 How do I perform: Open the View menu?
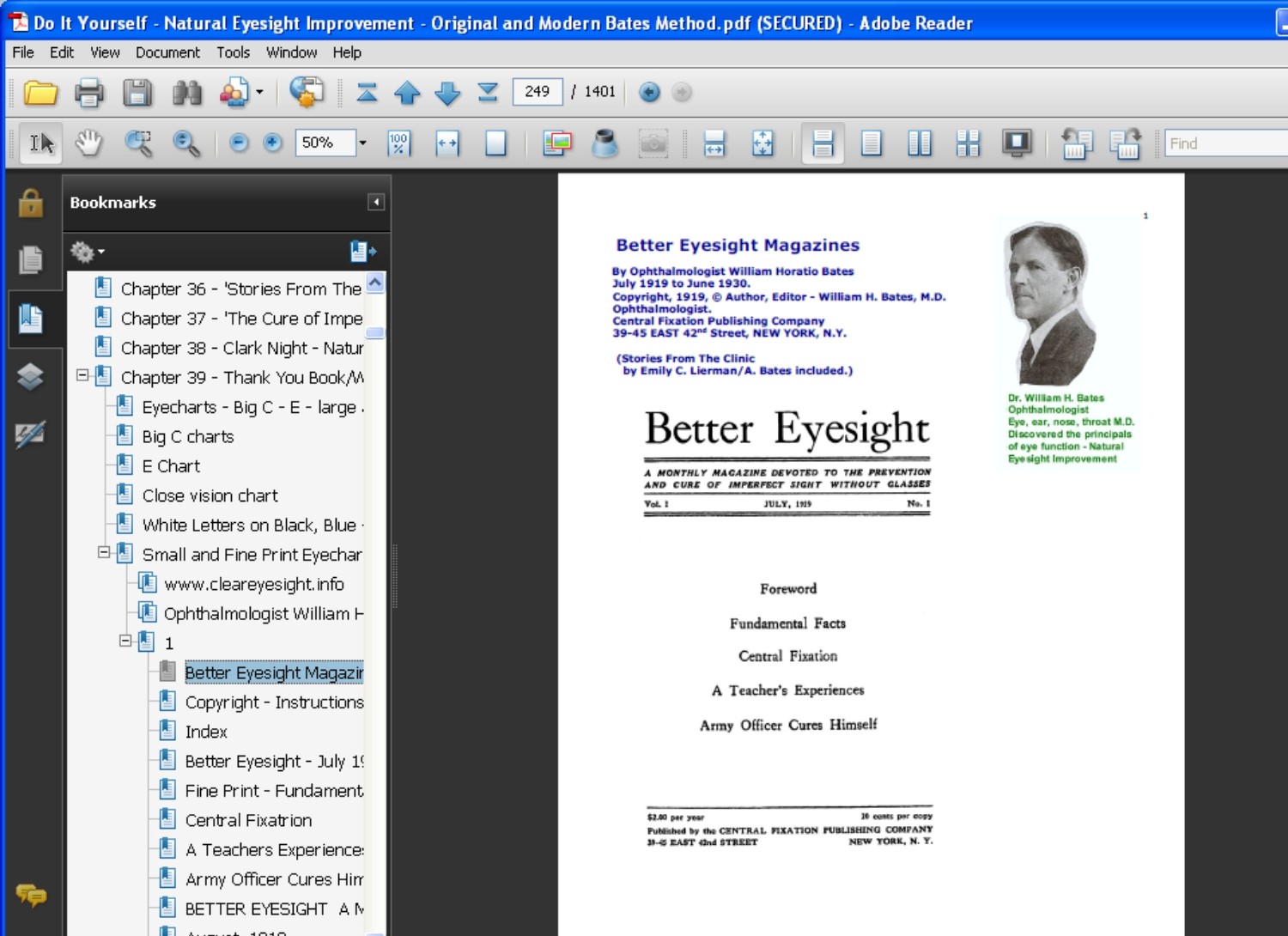click(105, 52)
